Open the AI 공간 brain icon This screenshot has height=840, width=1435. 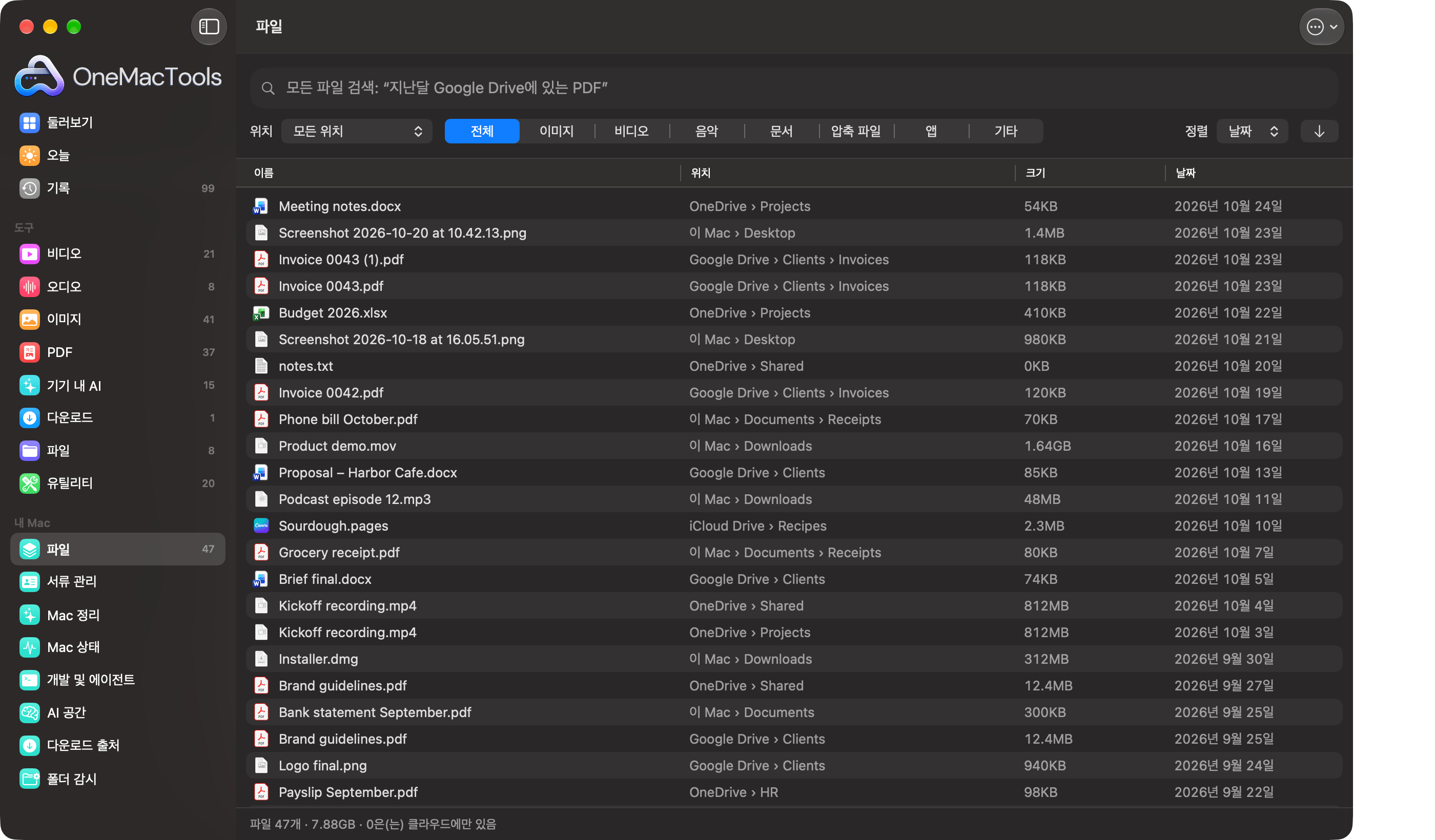pos(30,712)
